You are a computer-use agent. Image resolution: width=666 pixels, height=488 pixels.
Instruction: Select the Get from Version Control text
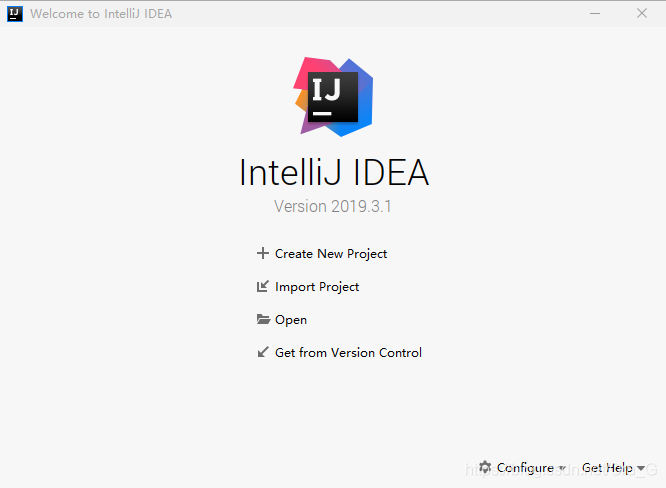click(348, 353)
